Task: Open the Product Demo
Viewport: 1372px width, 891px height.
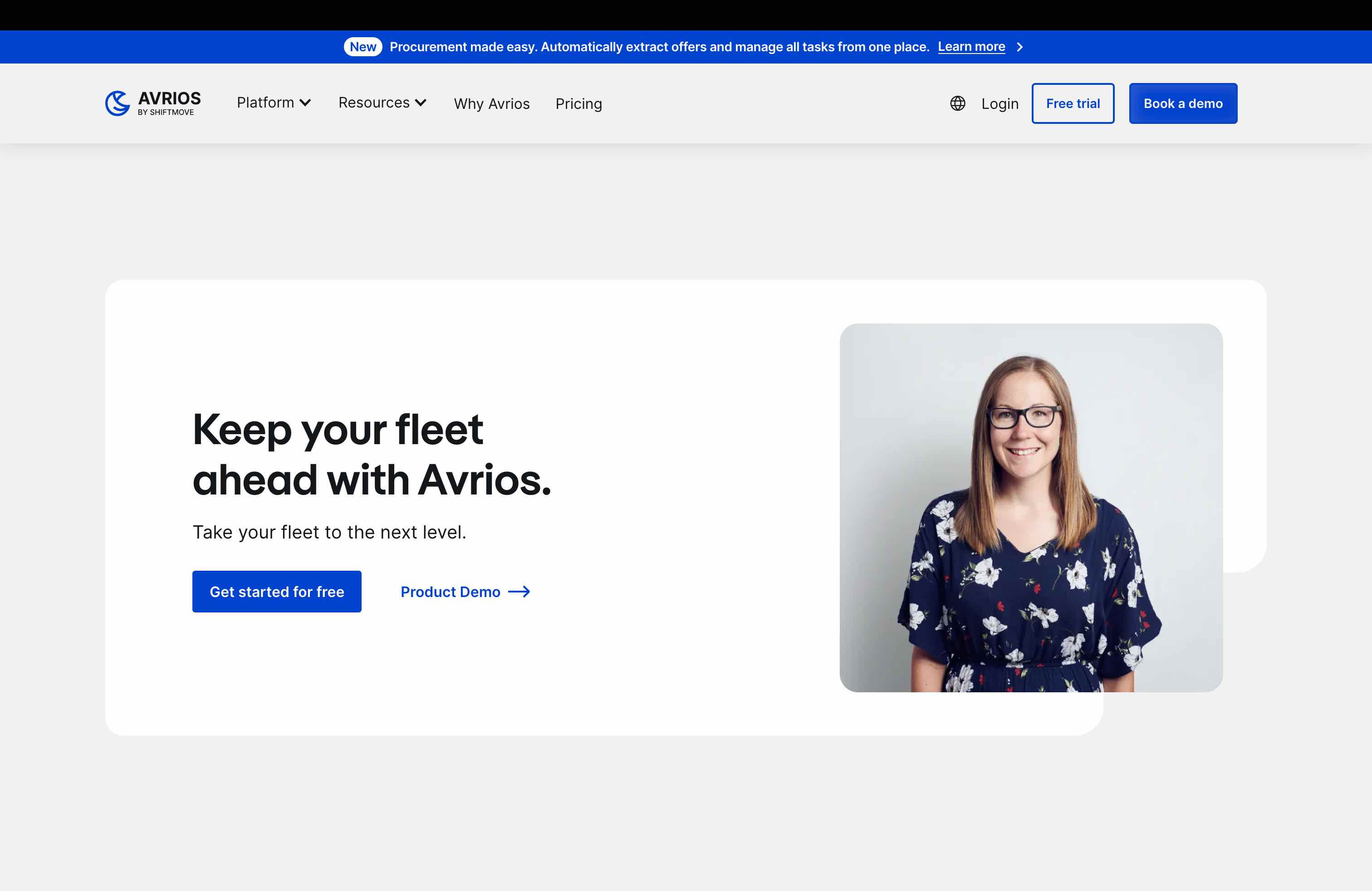Action: [x=450, y=592]
